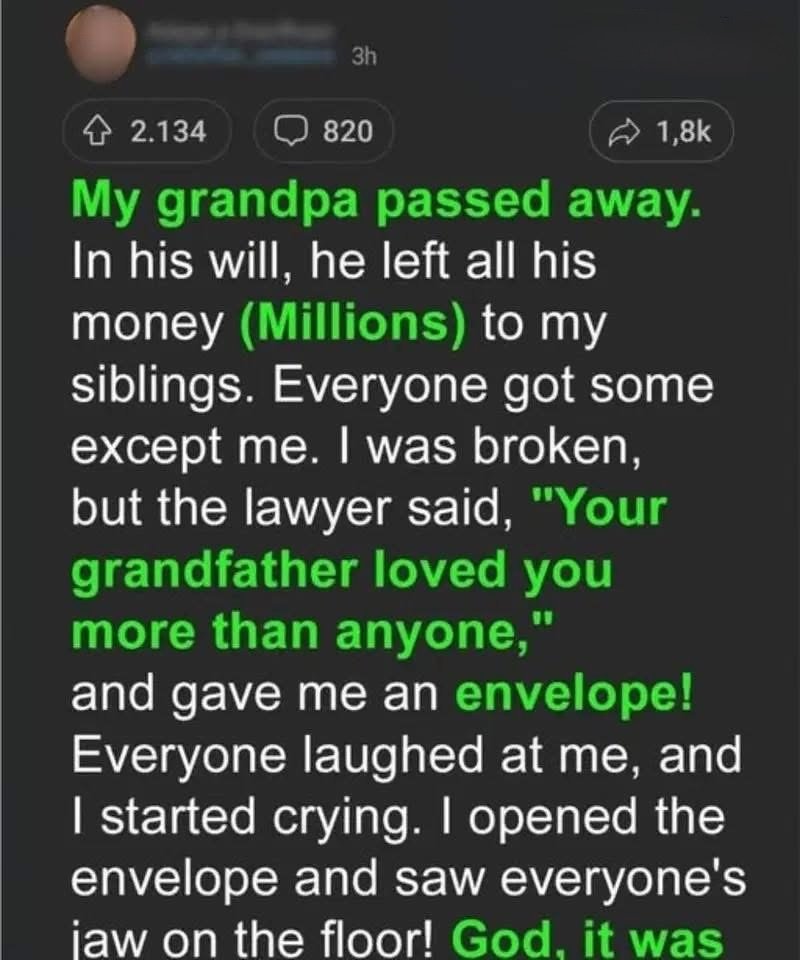
Task: Click the 3h post timestamp
Action: [364, 57]
